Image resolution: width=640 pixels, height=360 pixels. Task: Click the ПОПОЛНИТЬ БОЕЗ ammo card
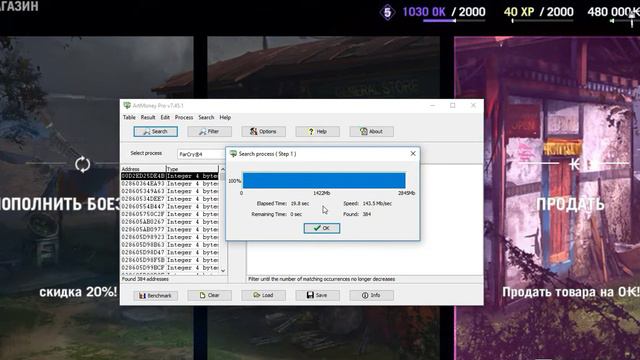pos(96,198)
